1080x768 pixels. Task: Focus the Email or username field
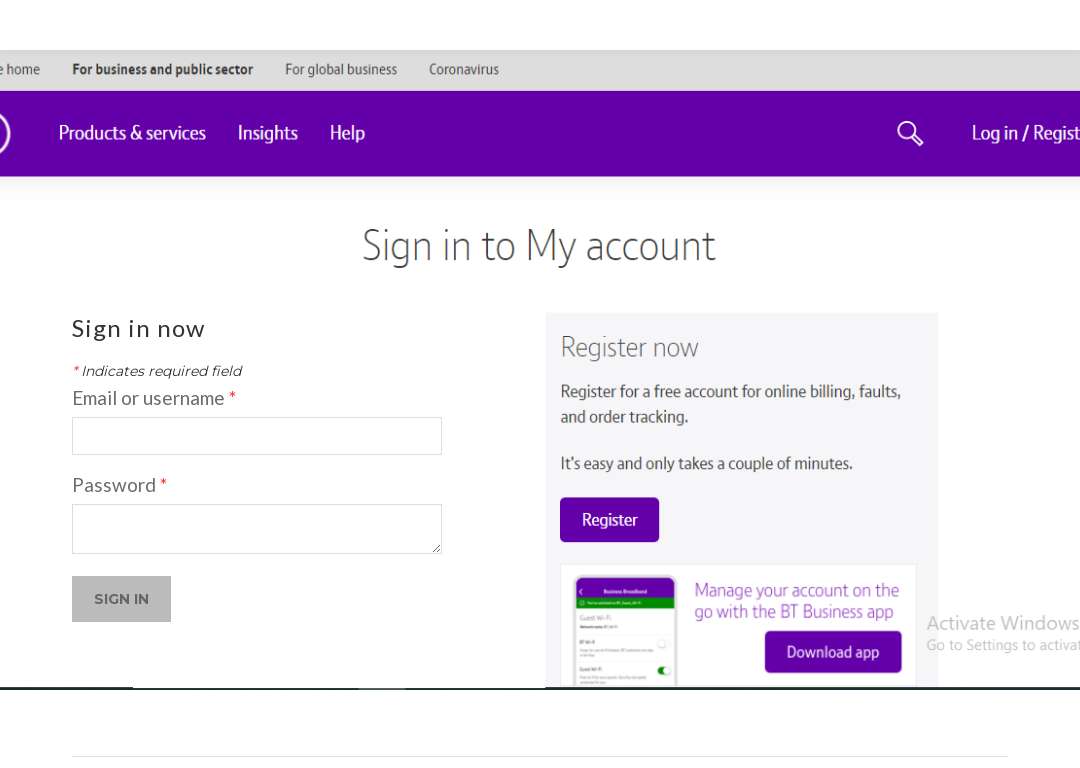257,436
